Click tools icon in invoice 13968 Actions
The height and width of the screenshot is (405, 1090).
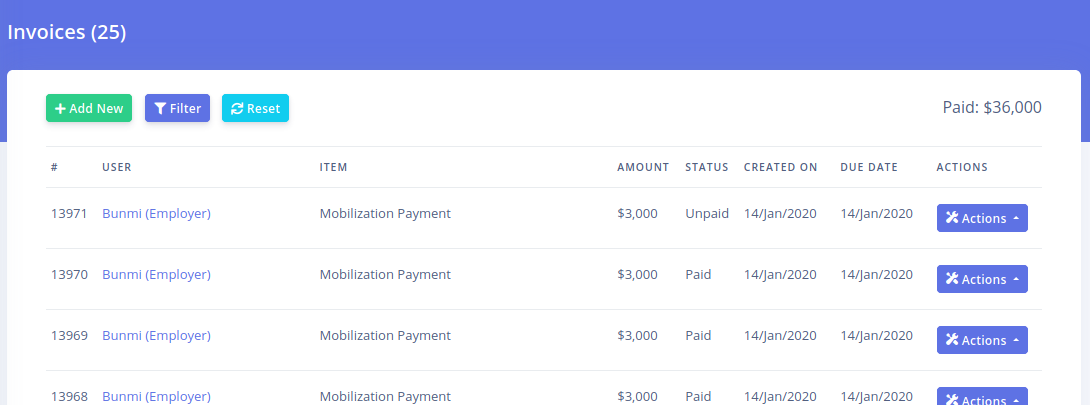(x=952, y=400)
